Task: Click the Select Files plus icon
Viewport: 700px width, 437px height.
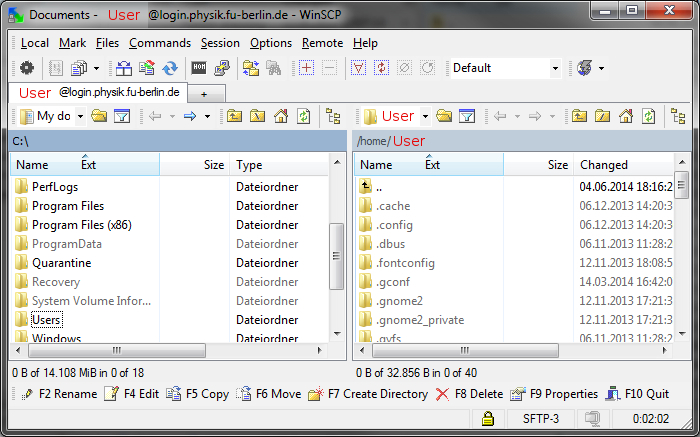Action: [306, 68]
